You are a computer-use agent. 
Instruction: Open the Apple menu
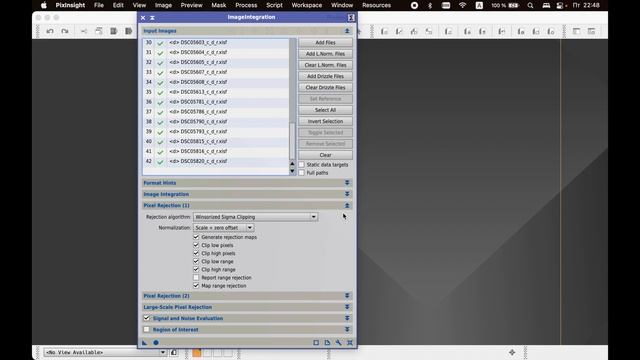point(44,5)
